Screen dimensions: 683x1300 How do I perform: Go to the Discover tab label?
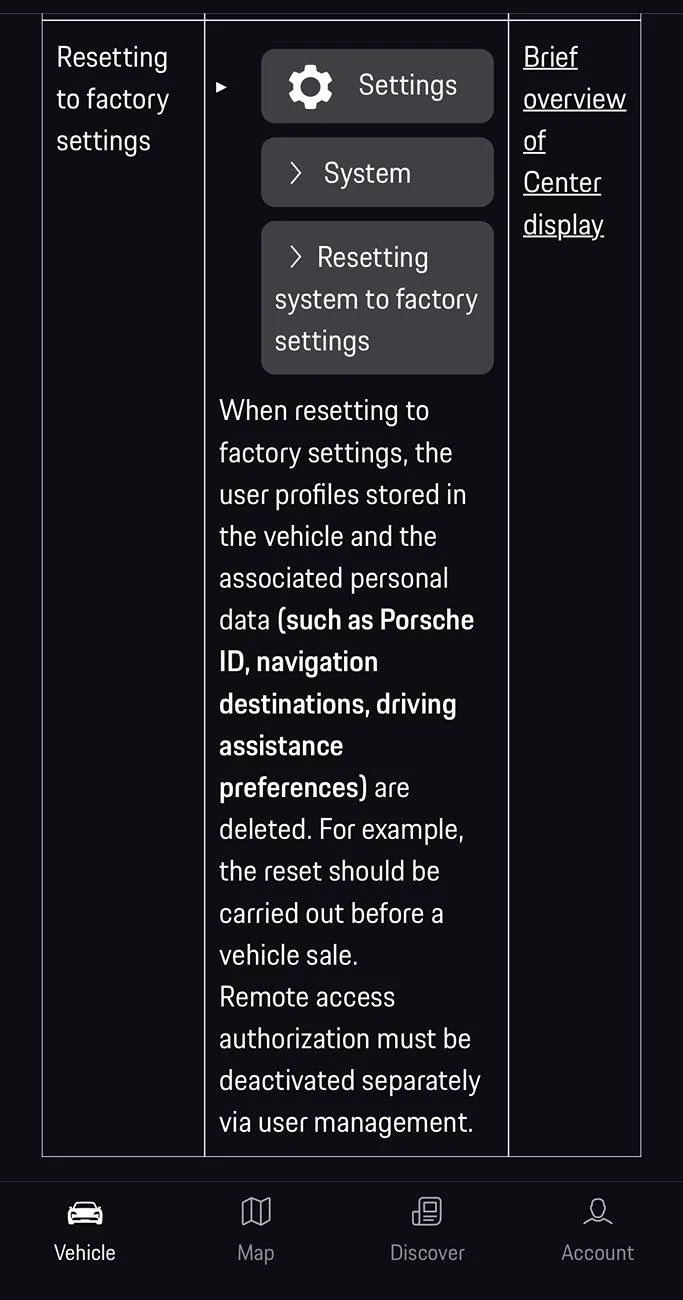[427, 1253]
